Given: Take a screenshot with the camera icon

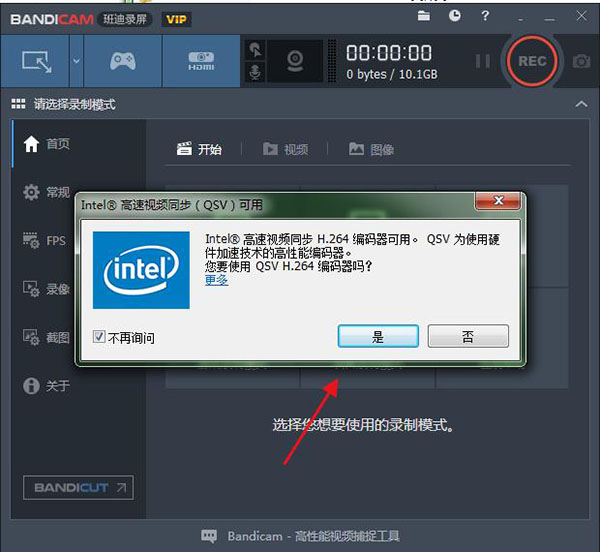Looking at the screenshot, I should 581,61.
